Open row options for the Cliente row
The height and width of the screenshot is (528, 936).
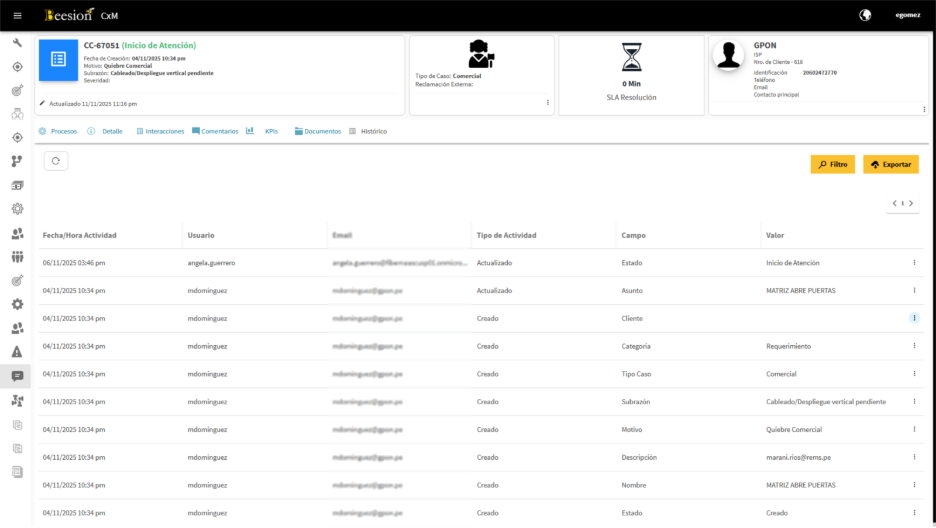pyautogui.click(x=914, y=318)
